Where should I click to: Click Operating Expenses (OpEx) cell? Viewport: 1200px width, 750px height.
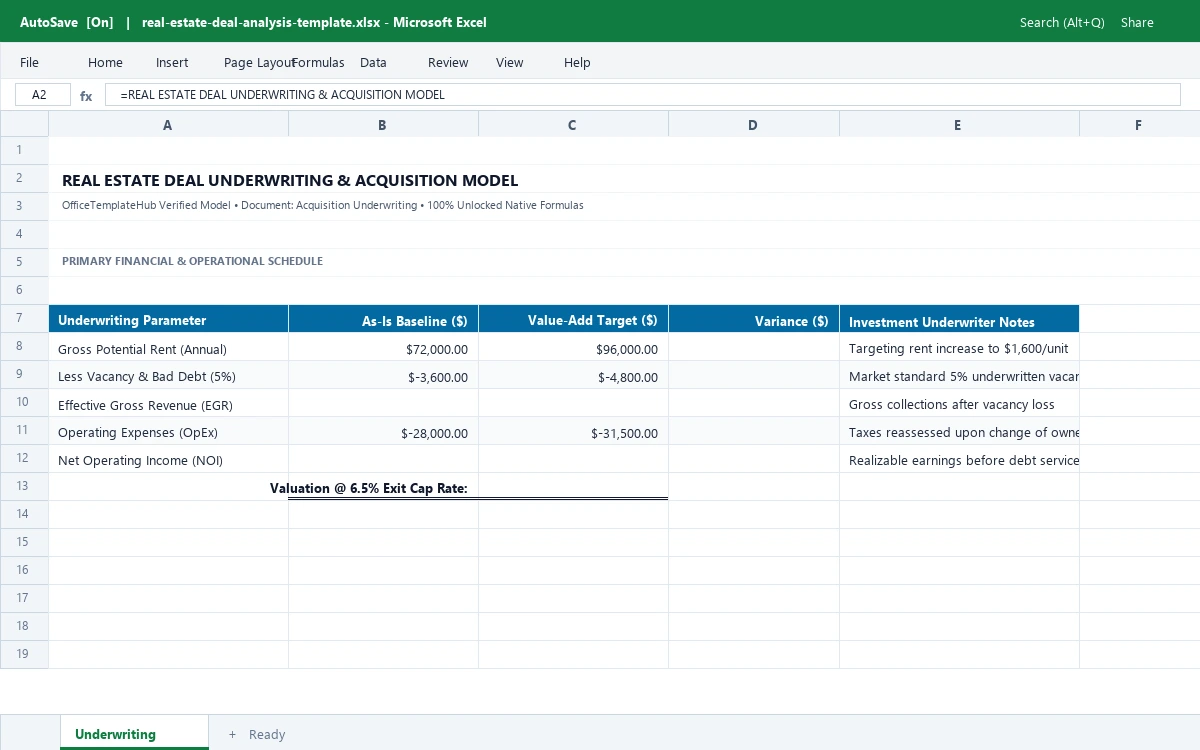(168, 433)
